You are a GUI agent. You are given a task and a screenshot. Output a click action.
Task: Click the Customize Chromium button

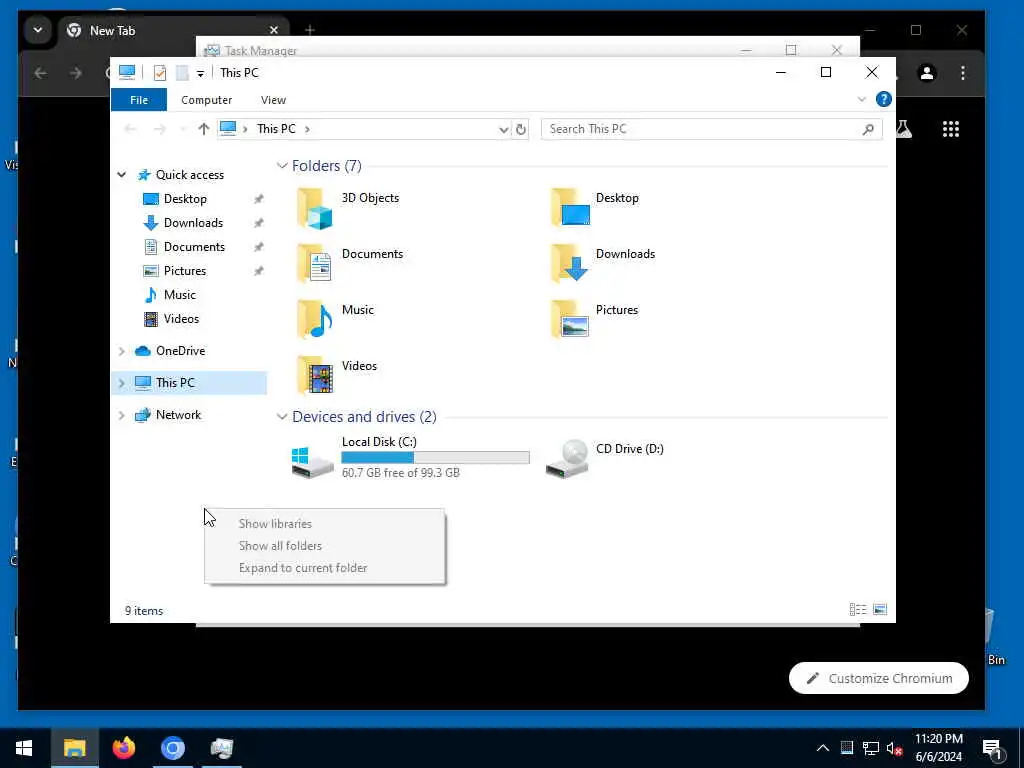pos(878,679)
